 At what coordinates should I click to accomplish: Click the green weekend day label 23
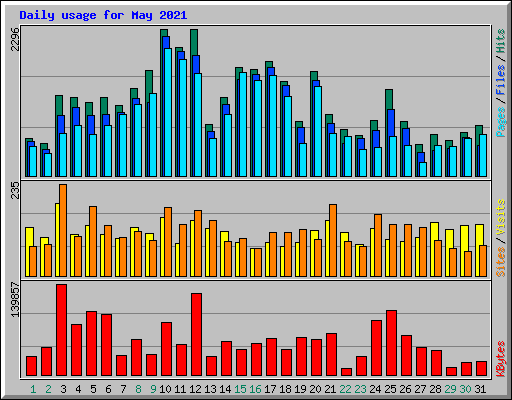360,389
